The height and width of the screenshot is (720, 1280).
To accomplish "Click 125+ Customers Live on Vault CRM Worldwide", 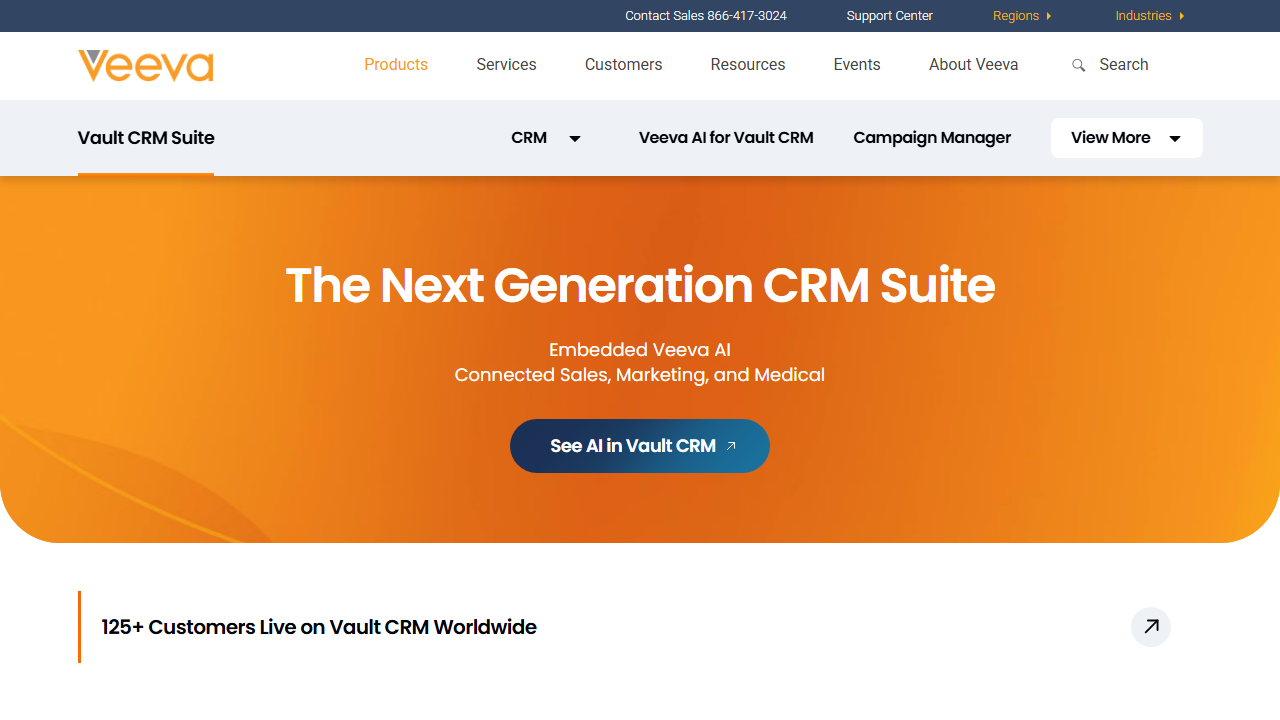I will 319,627.
